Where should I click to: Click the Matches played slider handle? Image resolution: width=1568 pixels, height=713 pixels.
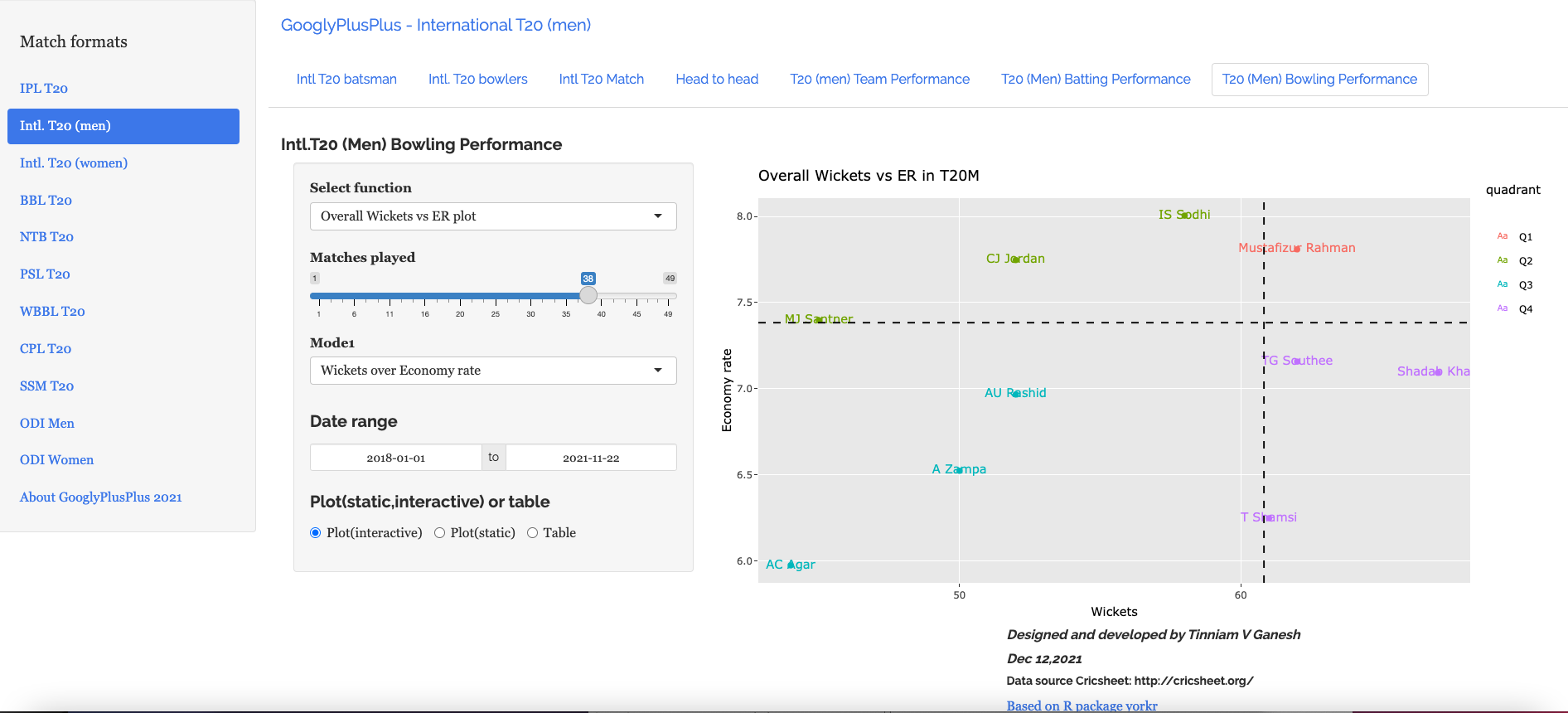coord(588,296)
